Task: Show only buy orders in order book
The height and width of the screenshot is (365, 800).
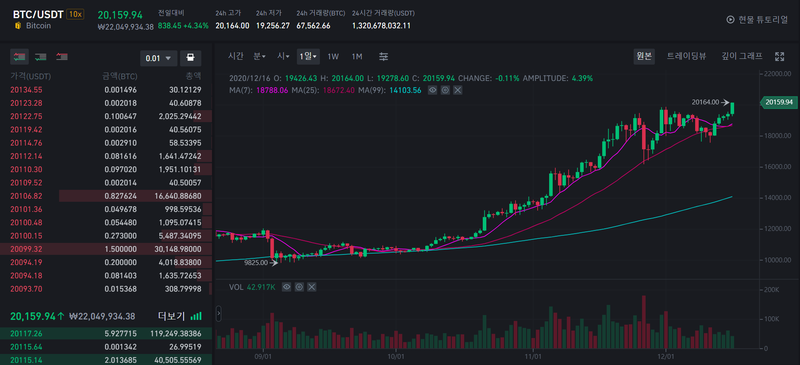Action: pos(41,57)
